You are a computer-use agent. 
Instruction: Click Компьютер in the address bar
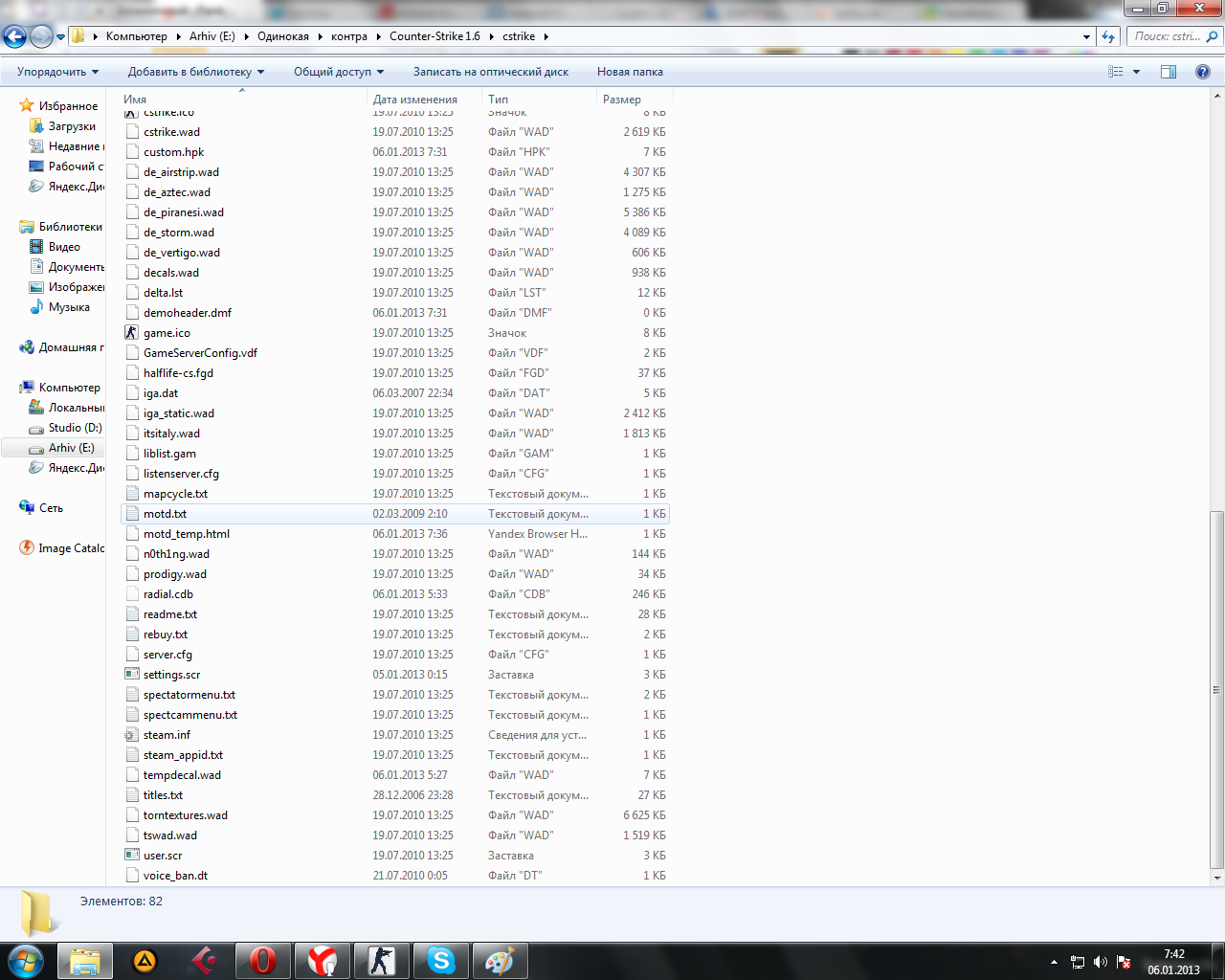click(x=137, y=36)
